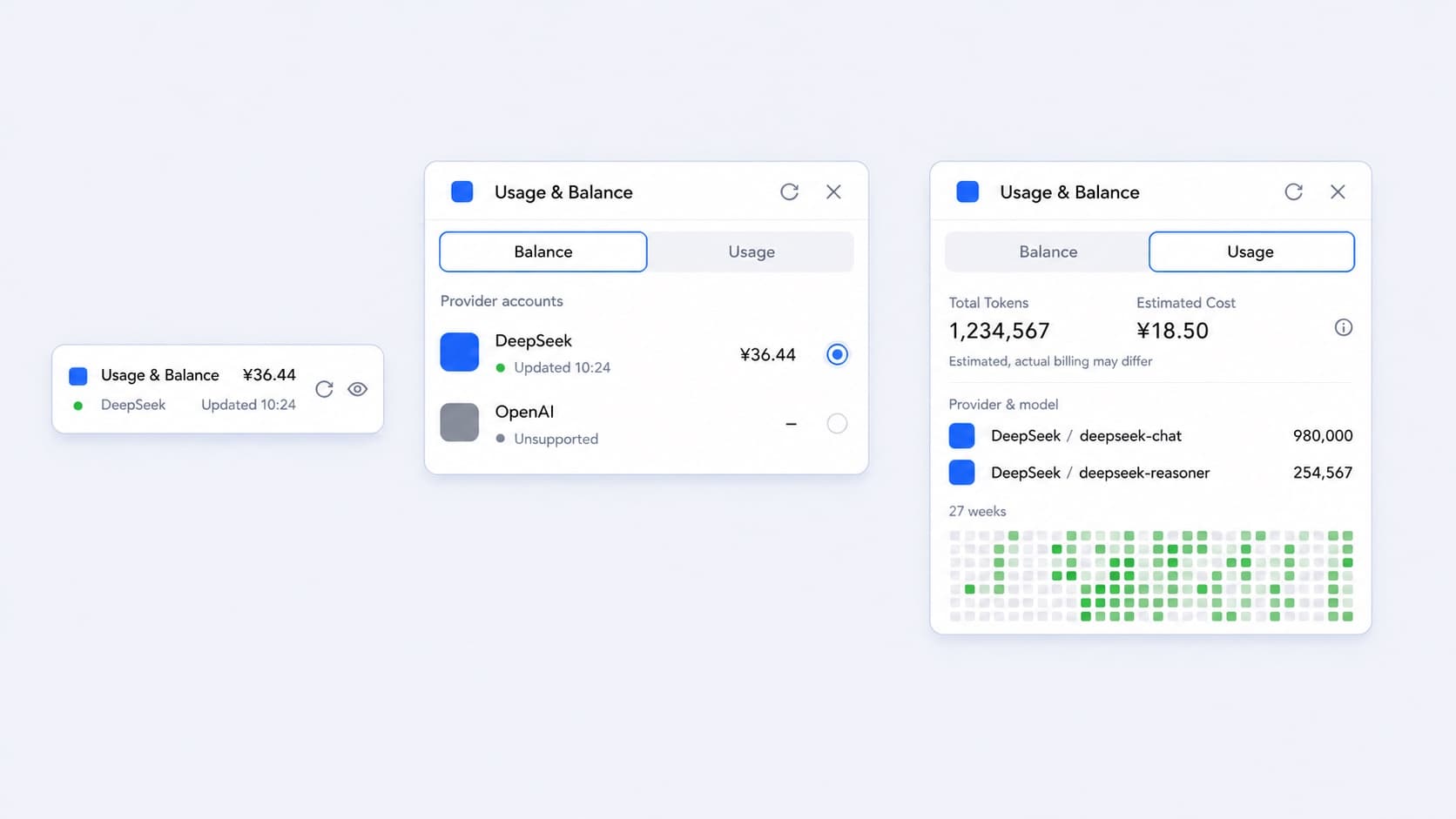The width and height of the screenshot is (1456, 819).
Task: Click refresh icon in compact Usage & Balance widget
Action: (324, 389)
